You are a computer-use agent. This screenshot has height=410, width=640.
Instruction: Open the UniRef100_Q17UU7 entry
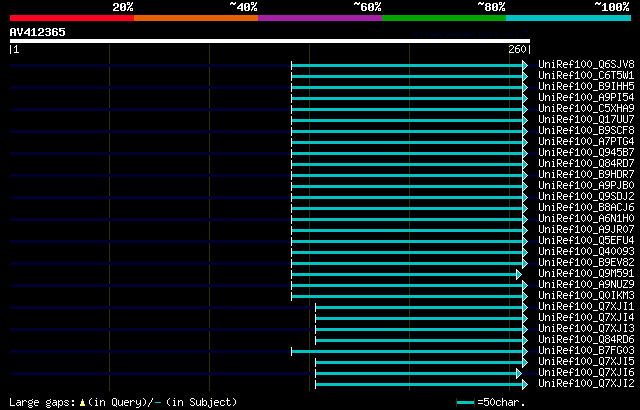[x=586, y=120]
